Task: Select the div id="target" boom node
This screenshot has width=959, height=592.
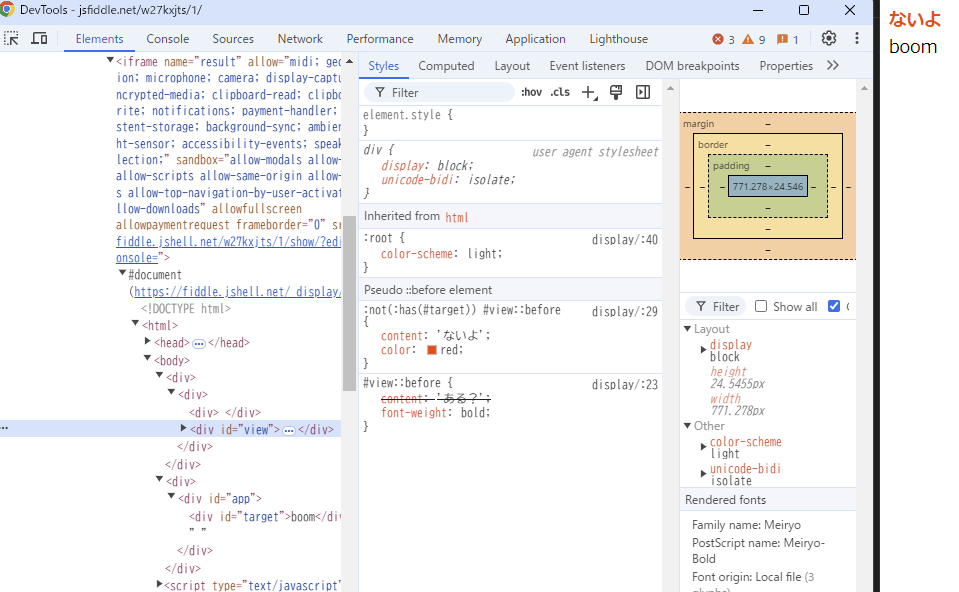Action: click(x=264, y=517)
